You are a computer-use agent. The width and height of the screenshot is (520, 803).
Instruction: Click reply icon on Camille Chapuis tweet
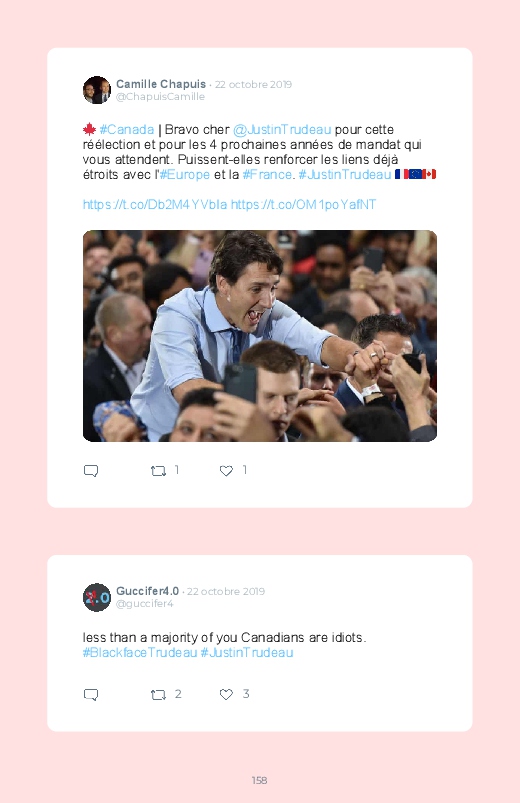pyautogui.click(x=91, y=471)
